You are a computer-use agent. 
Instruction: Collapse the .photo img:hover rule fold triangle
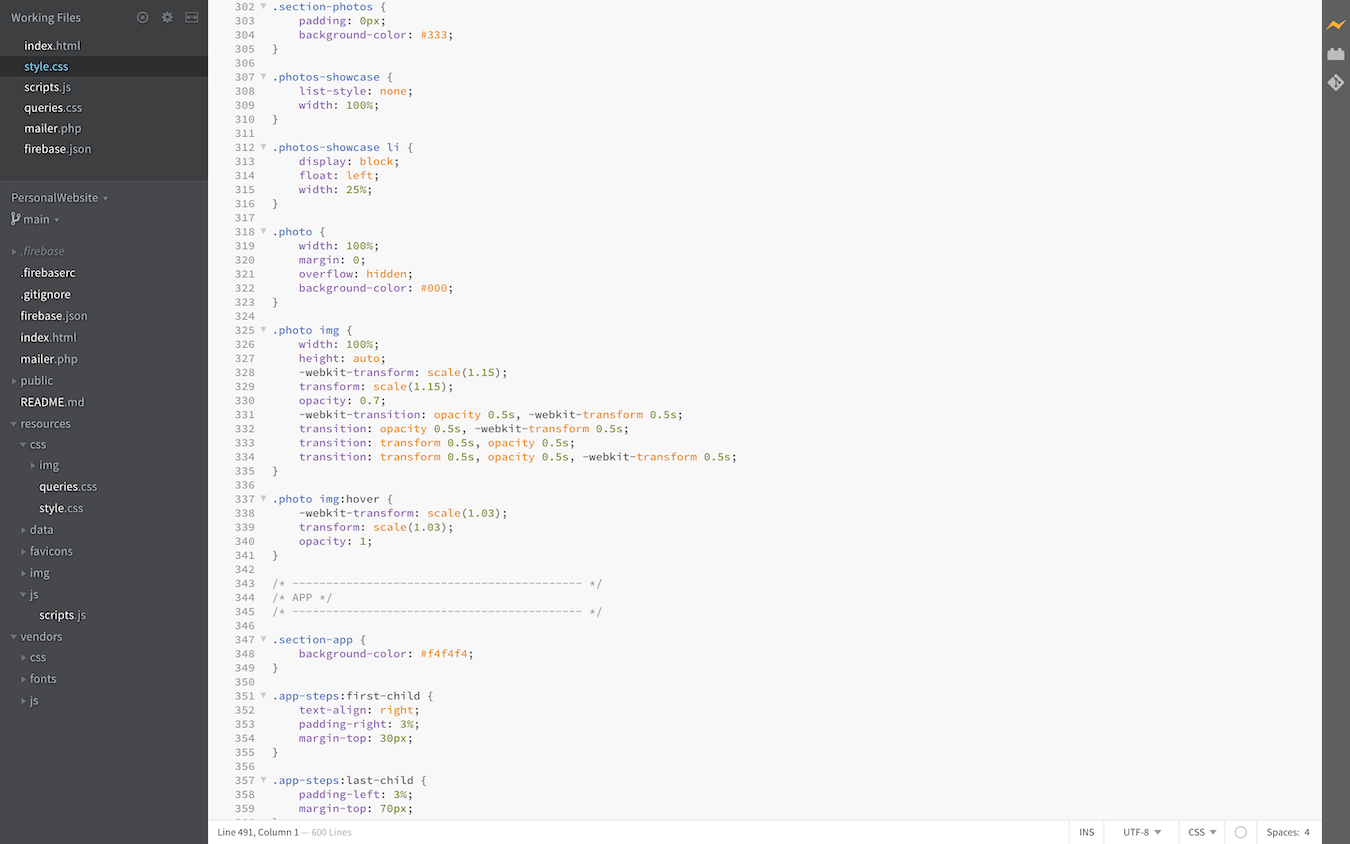point(263,499)
